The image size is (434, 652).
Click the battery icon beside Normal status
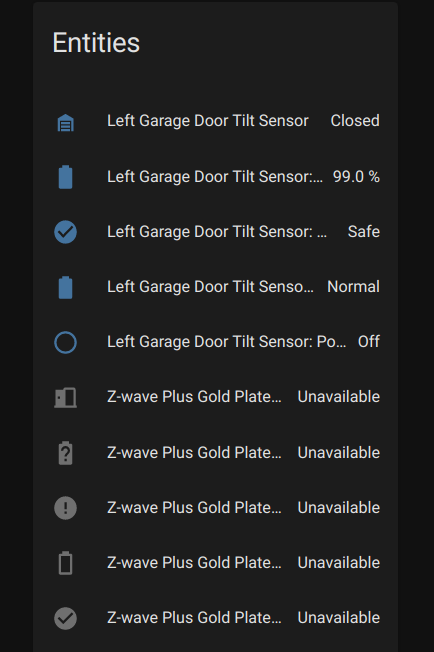point(65,287)
